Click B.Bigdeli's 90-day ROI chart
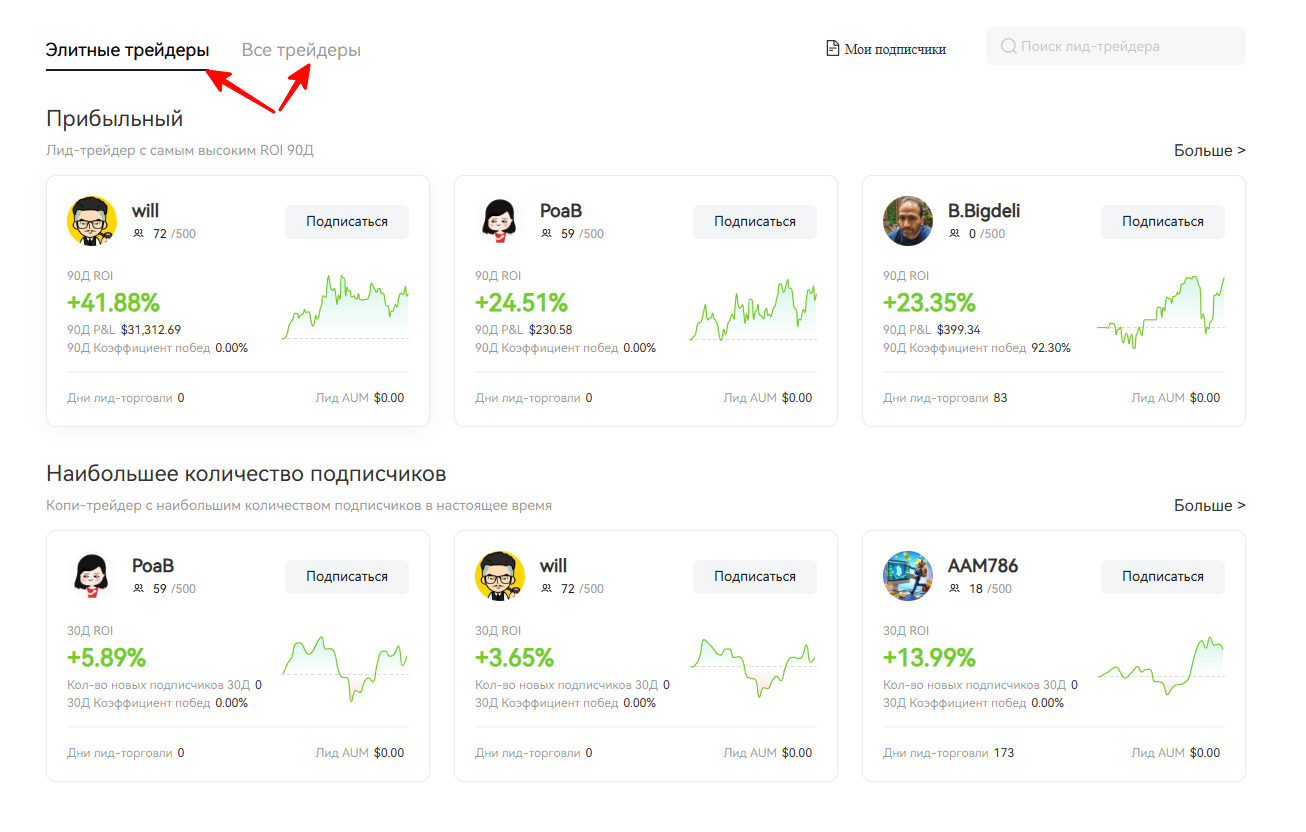 pos(1160,312)
